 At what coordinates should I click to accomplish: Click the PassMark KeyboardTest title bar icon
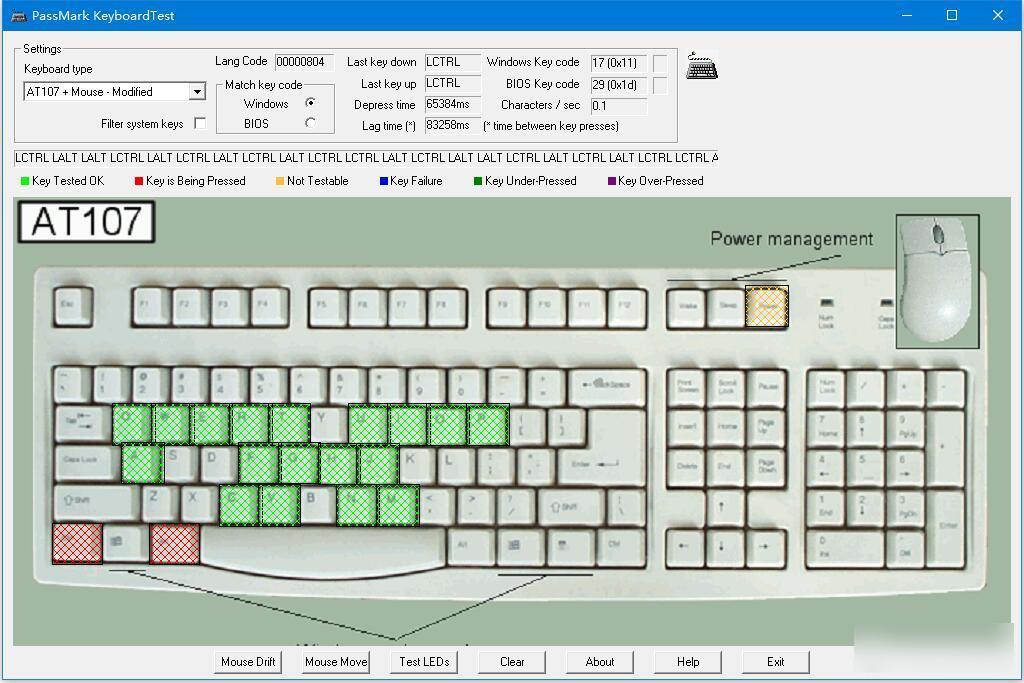[x=18, y=15]
